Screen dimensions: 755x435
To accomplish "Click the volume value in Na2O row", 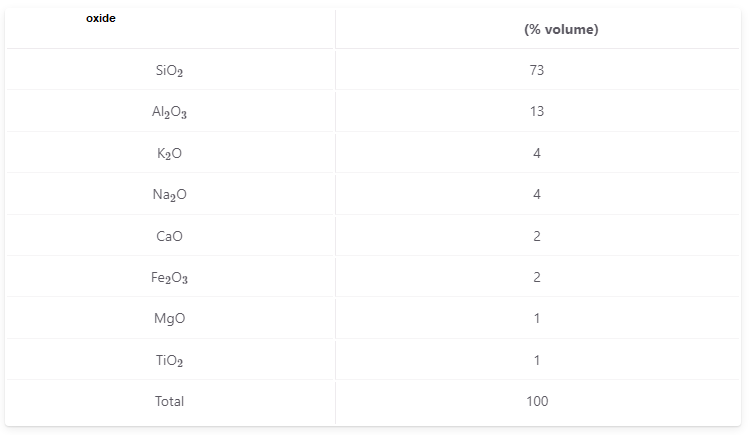I will pos(537,195).
